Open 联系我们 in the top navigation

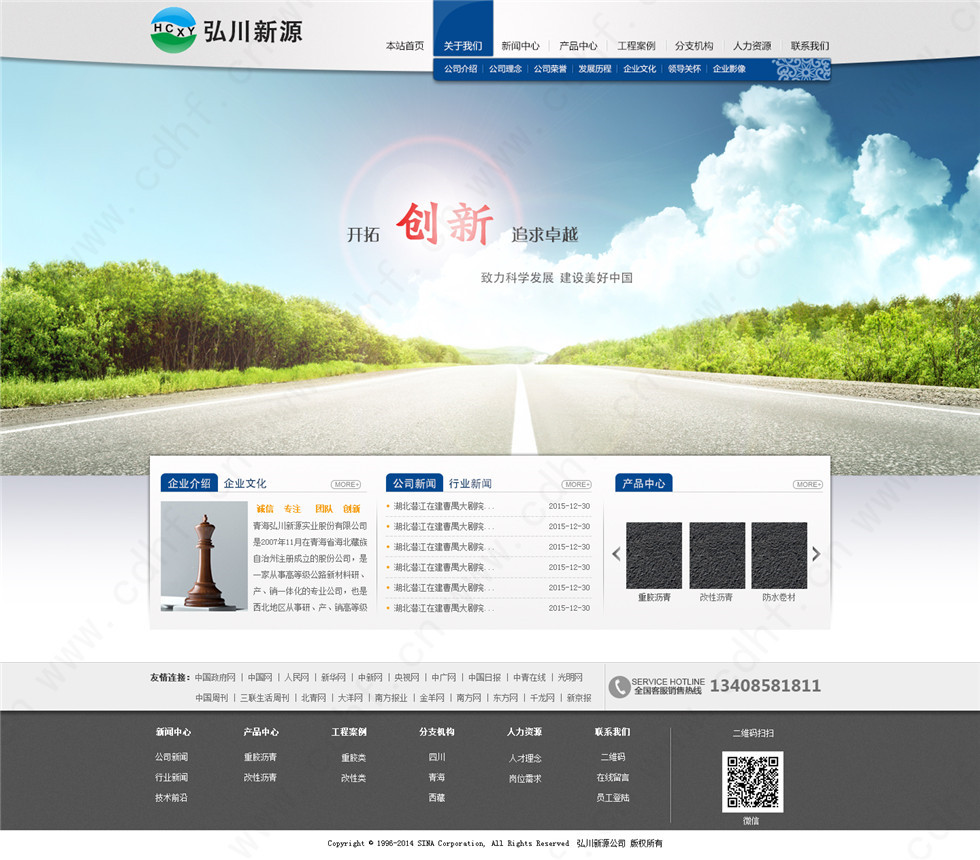(x=809, y=46)
